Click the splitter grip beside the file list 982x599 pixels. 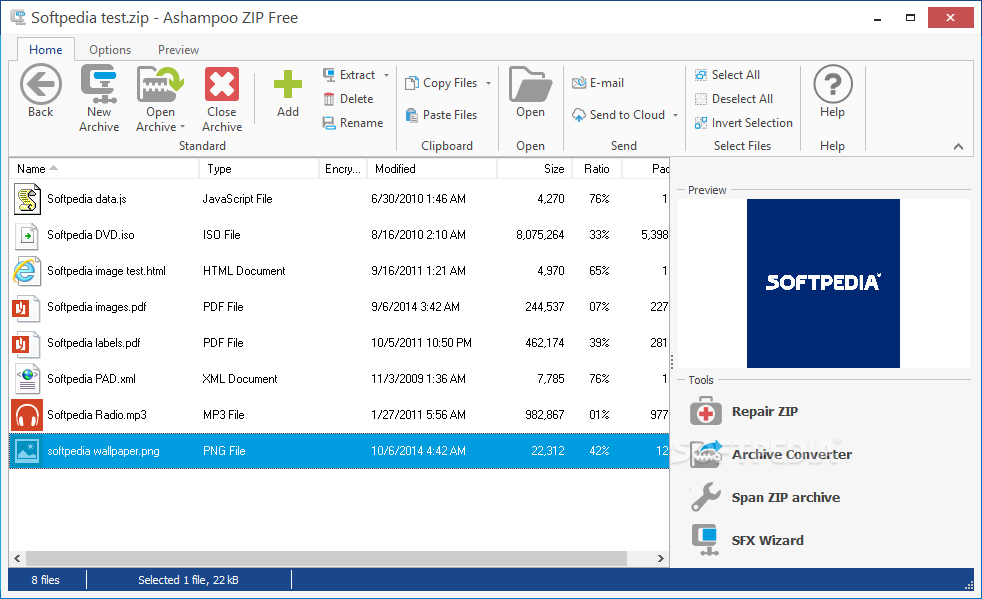pyautogui.click(x=672, y=362)
